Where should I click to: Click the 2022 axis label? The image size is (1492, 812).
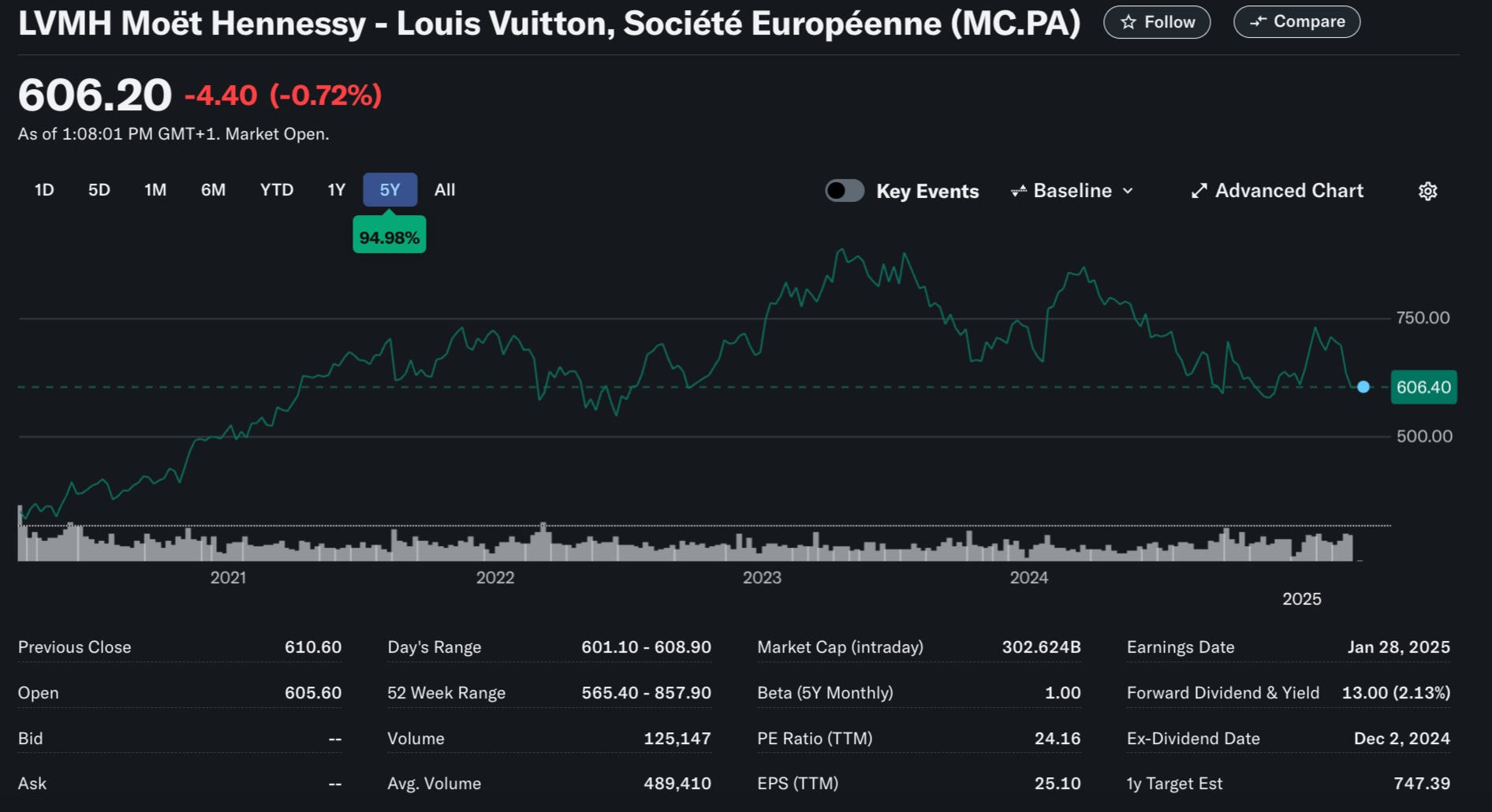coord(495,578)
